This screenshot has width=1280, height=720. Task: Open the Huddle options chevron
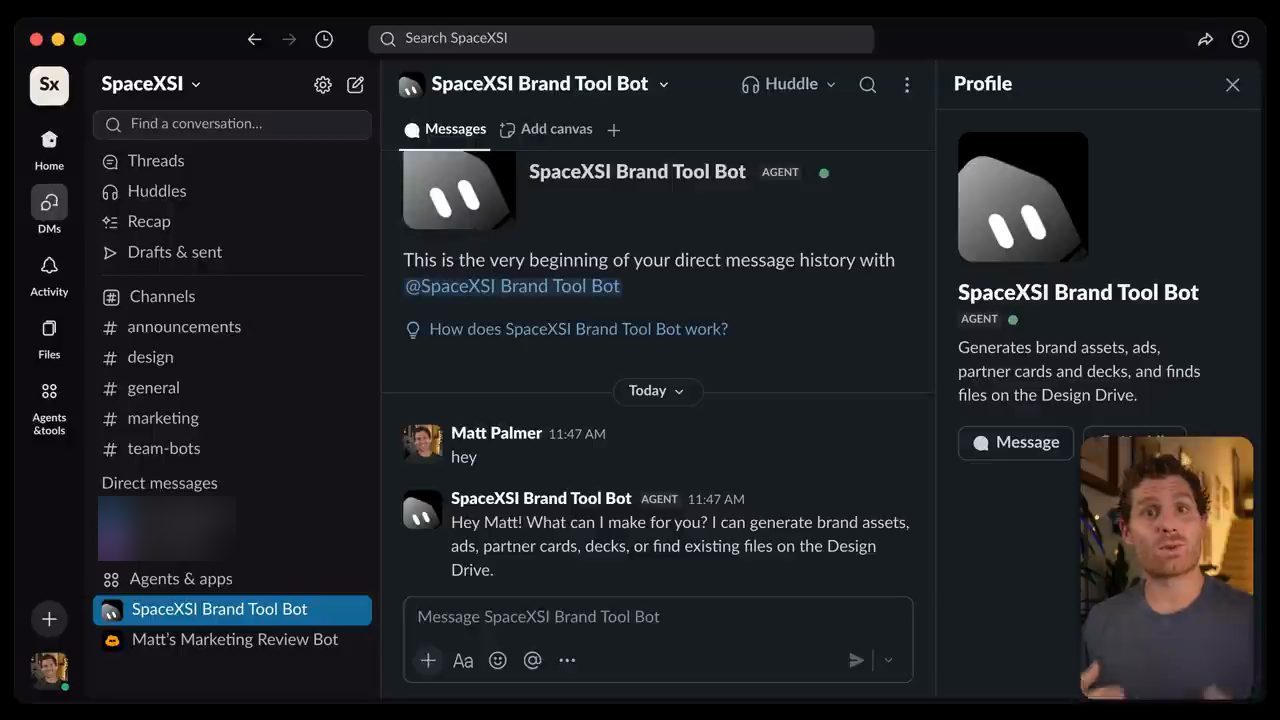point(830,85)
